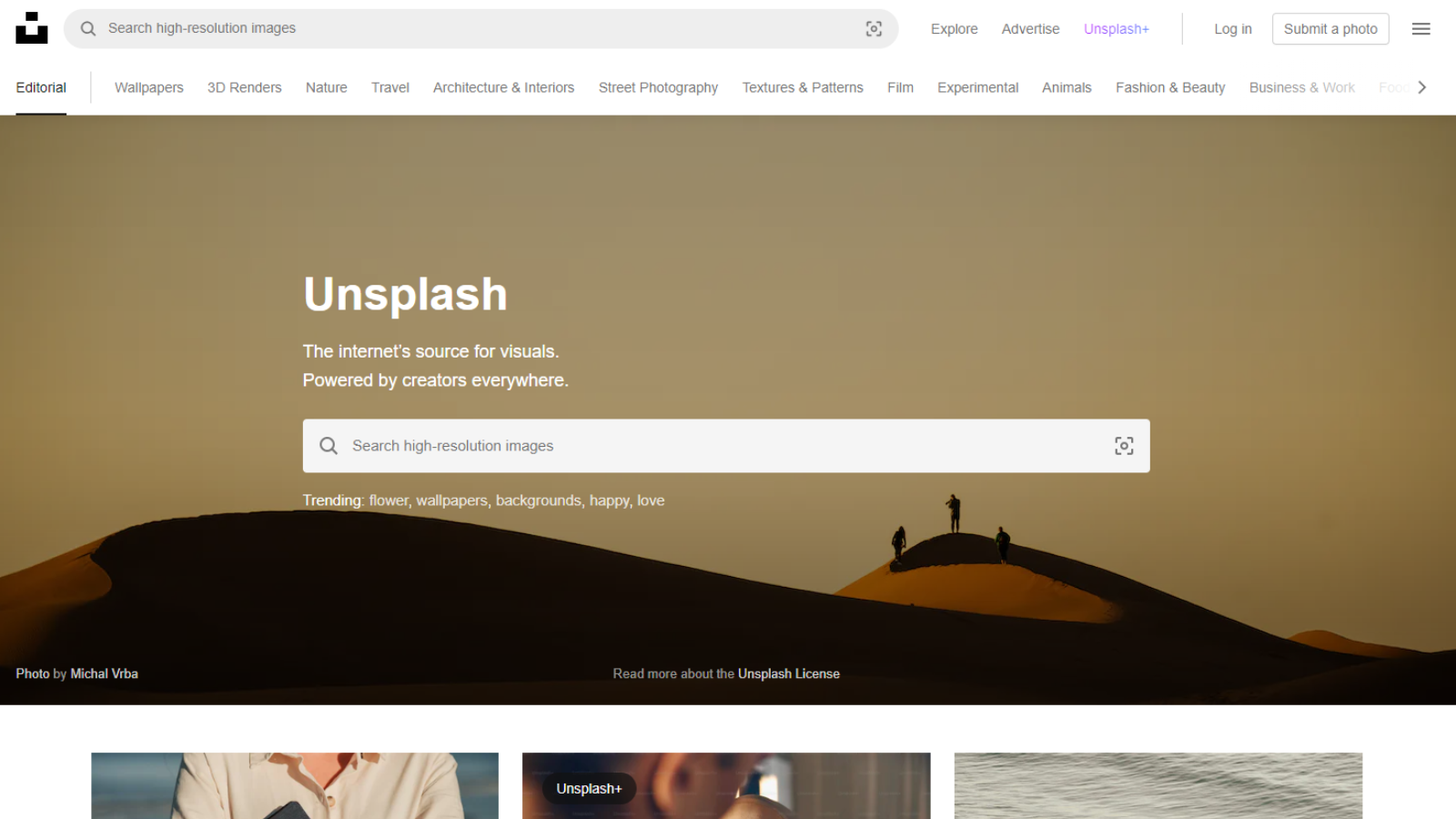This screenshot has width=1456, height=819.
Task: Open the photo of person in cream shirt
Action: [x=295, y=785]
